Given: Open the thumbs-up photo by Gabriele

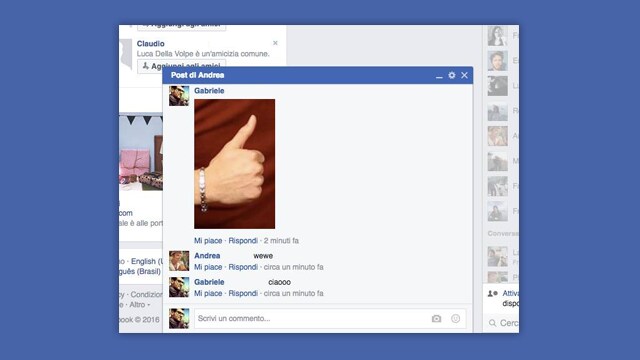Looking at the screenshot, I should (x=235, y=164).
